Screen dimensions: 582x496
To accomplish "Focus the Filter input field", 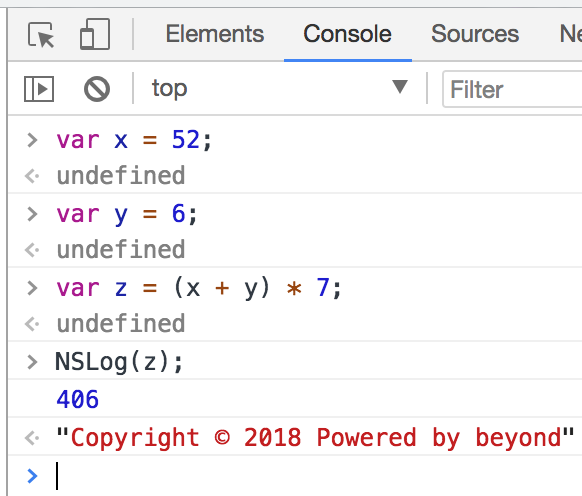I will coord(512,89).
